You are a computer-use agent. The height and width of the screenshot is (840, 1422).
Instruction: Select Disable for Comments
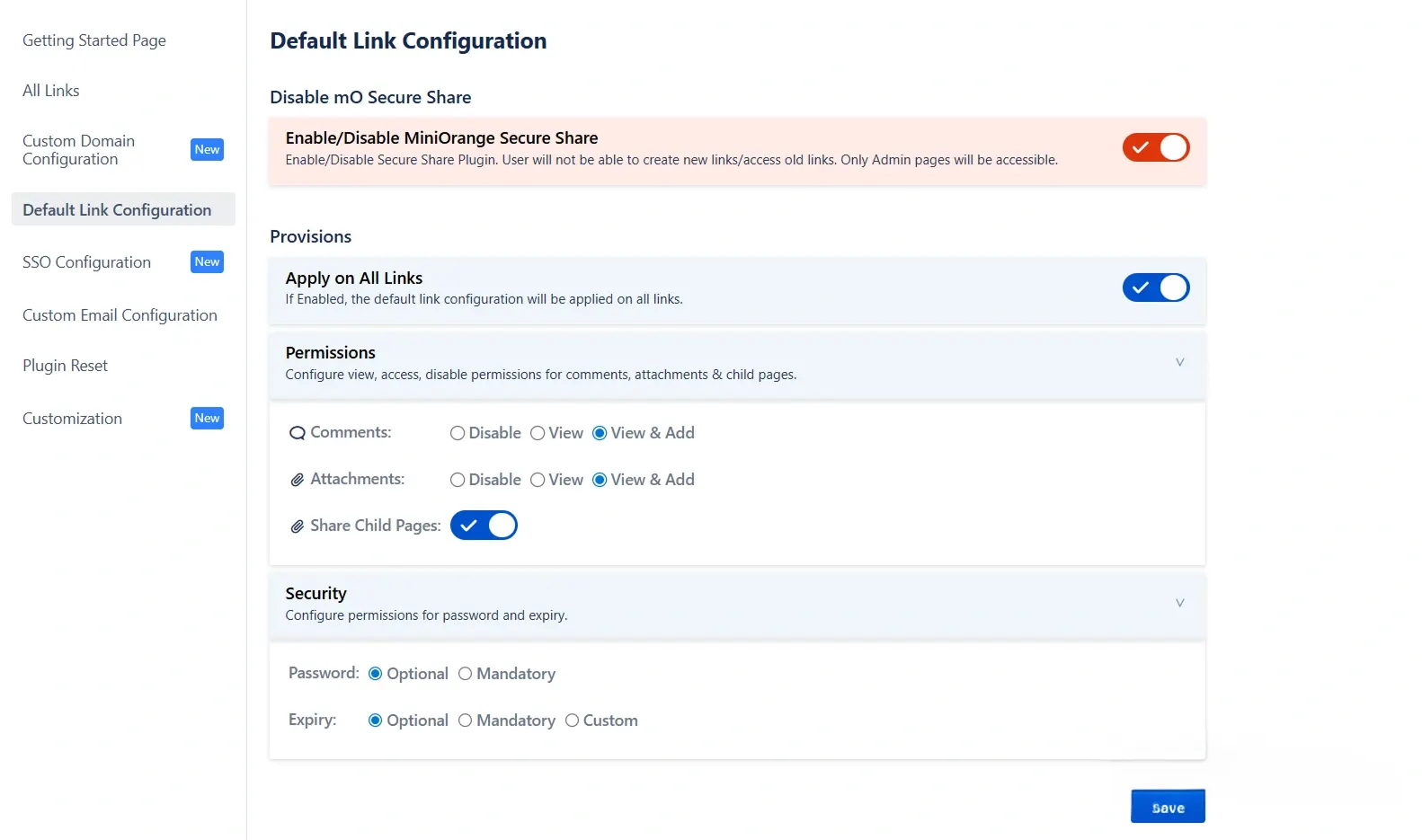458,433
